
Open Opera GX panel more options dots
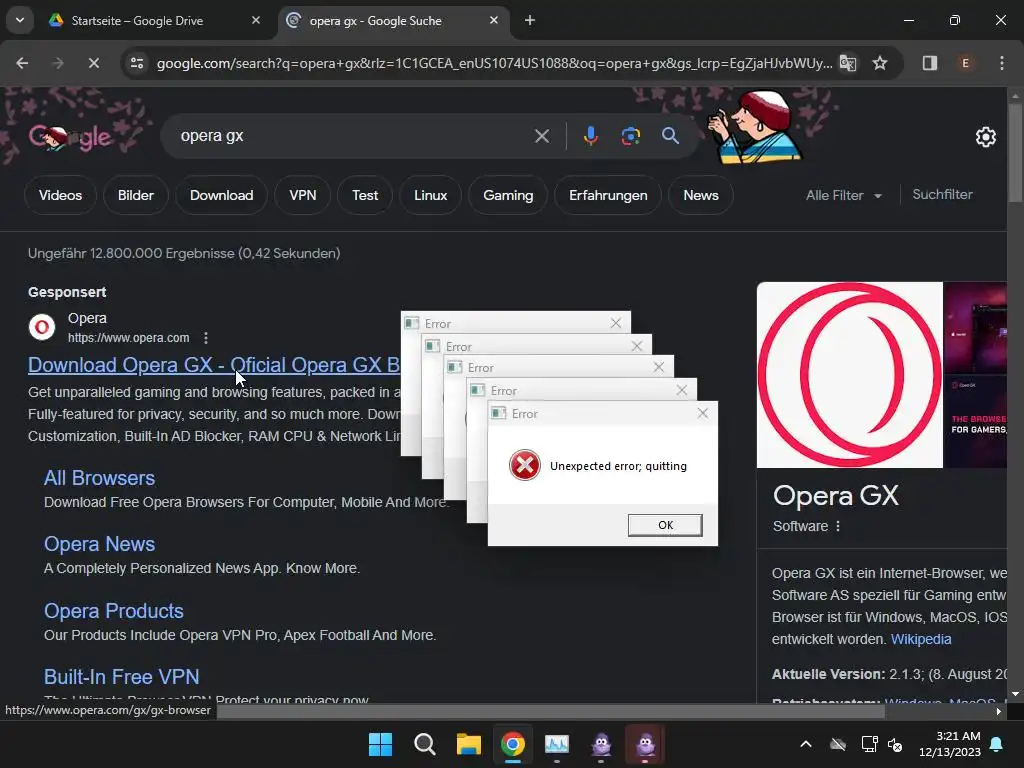pos(838,526)
